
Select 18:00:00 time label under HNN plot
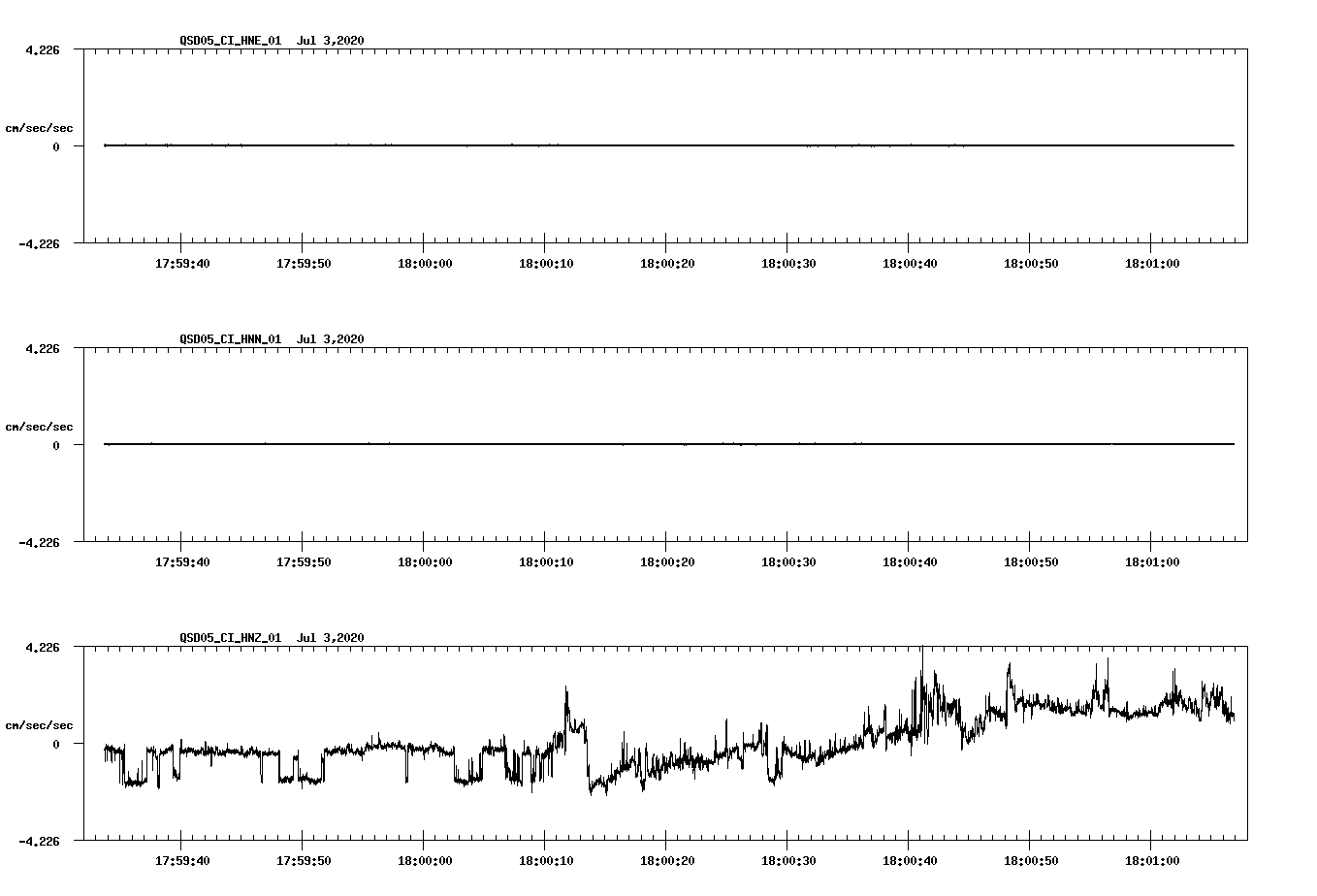coord(425,561)
